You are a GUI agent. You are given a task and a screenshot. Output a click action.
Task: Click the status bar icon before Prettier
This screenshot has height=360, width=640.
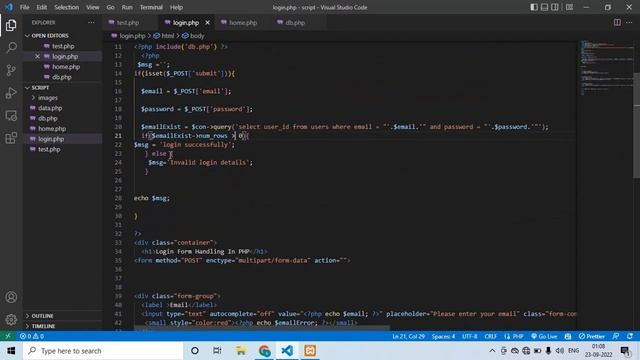568,336
